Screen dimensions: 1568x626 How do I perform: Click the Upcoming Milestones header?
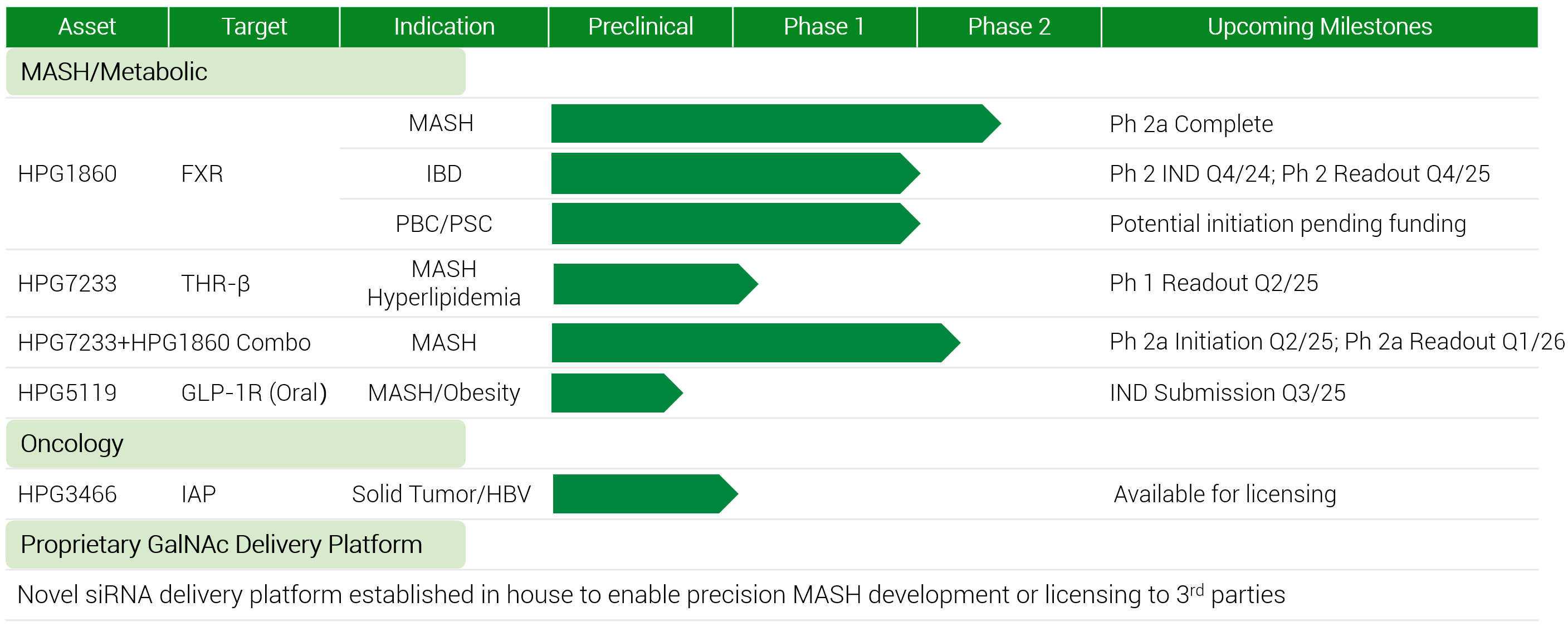(1320, 27)
